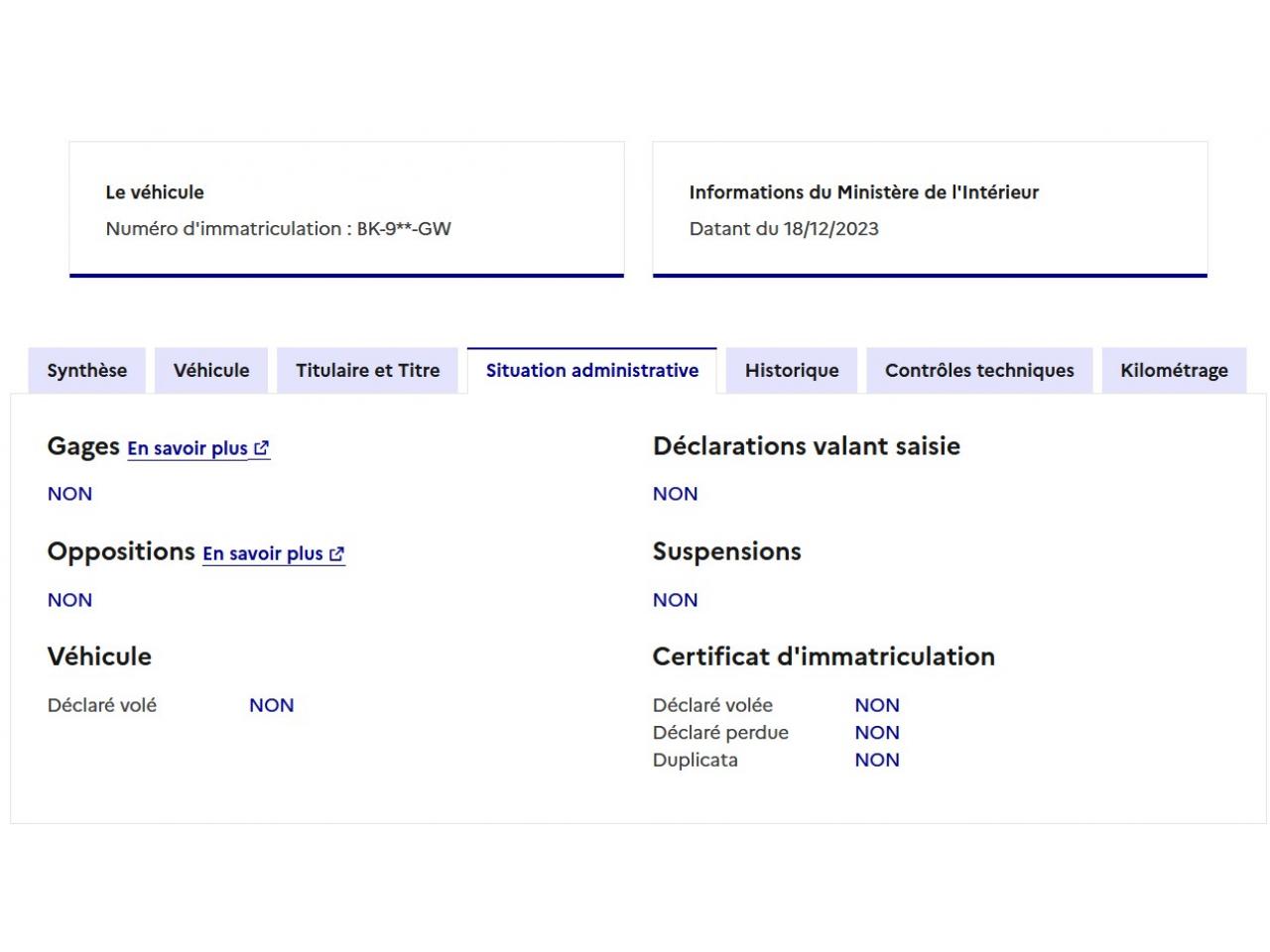Show the Kilométrage tab
The width and height of the screenshot is (1270, 952).
click(x=1174, y=371)
